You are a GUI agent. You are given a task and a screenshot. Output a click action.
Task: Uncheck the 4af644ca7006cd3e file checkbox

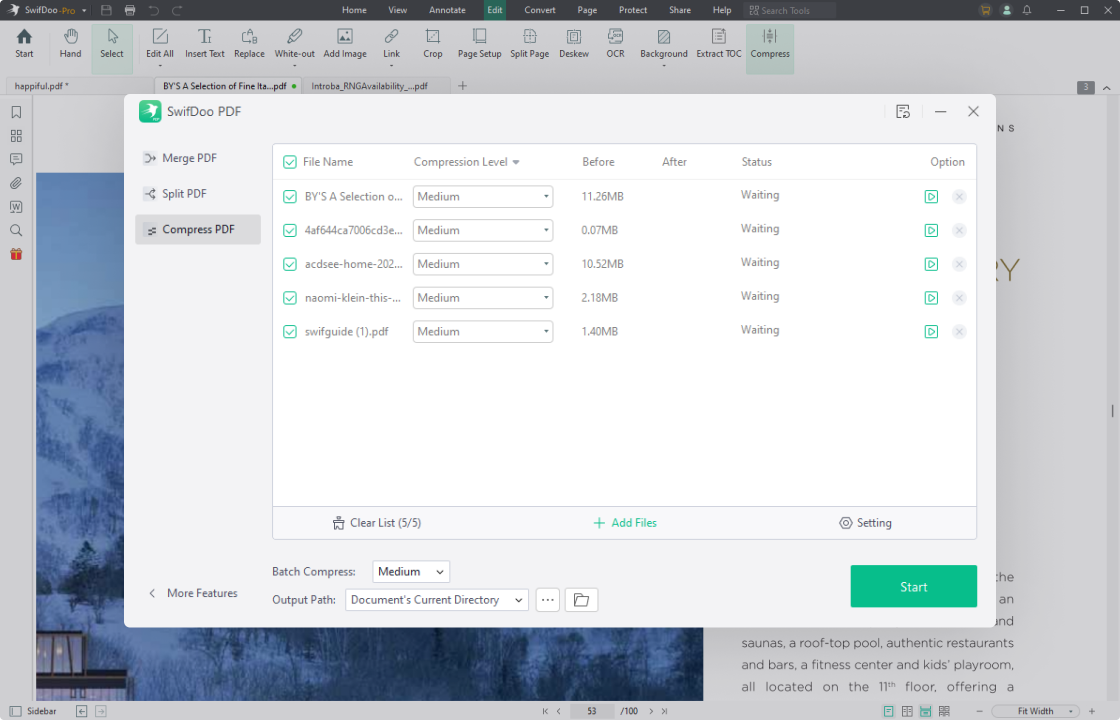[290, 230]
